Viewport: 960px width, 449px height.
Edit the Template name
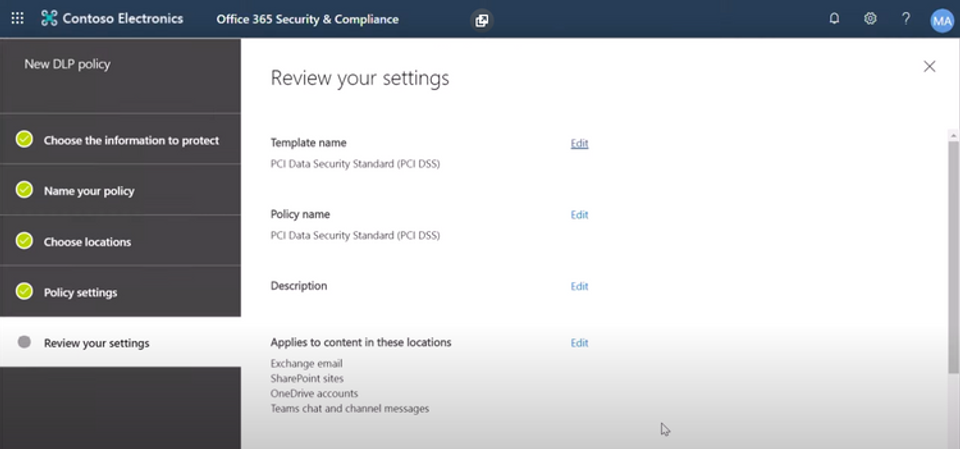579,143
